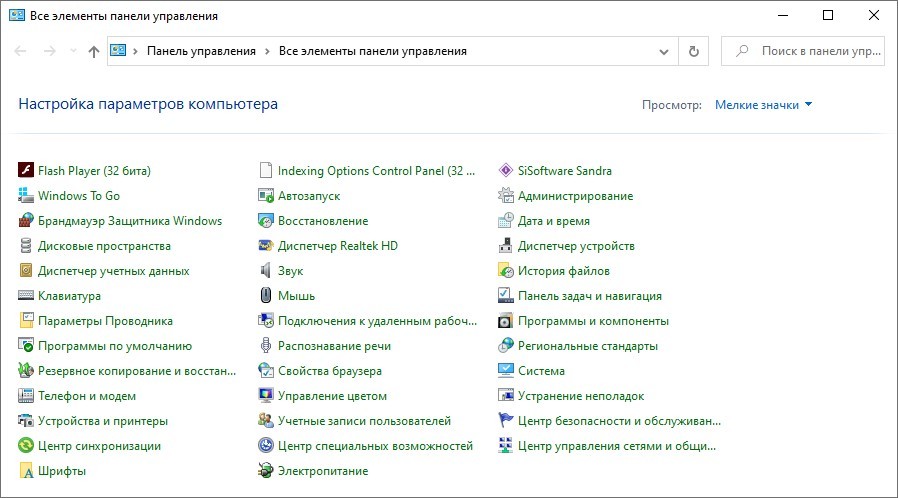Open the Мышь mouse icon
Viewport: 898px width, 498px height.
(x=266, y=295)
